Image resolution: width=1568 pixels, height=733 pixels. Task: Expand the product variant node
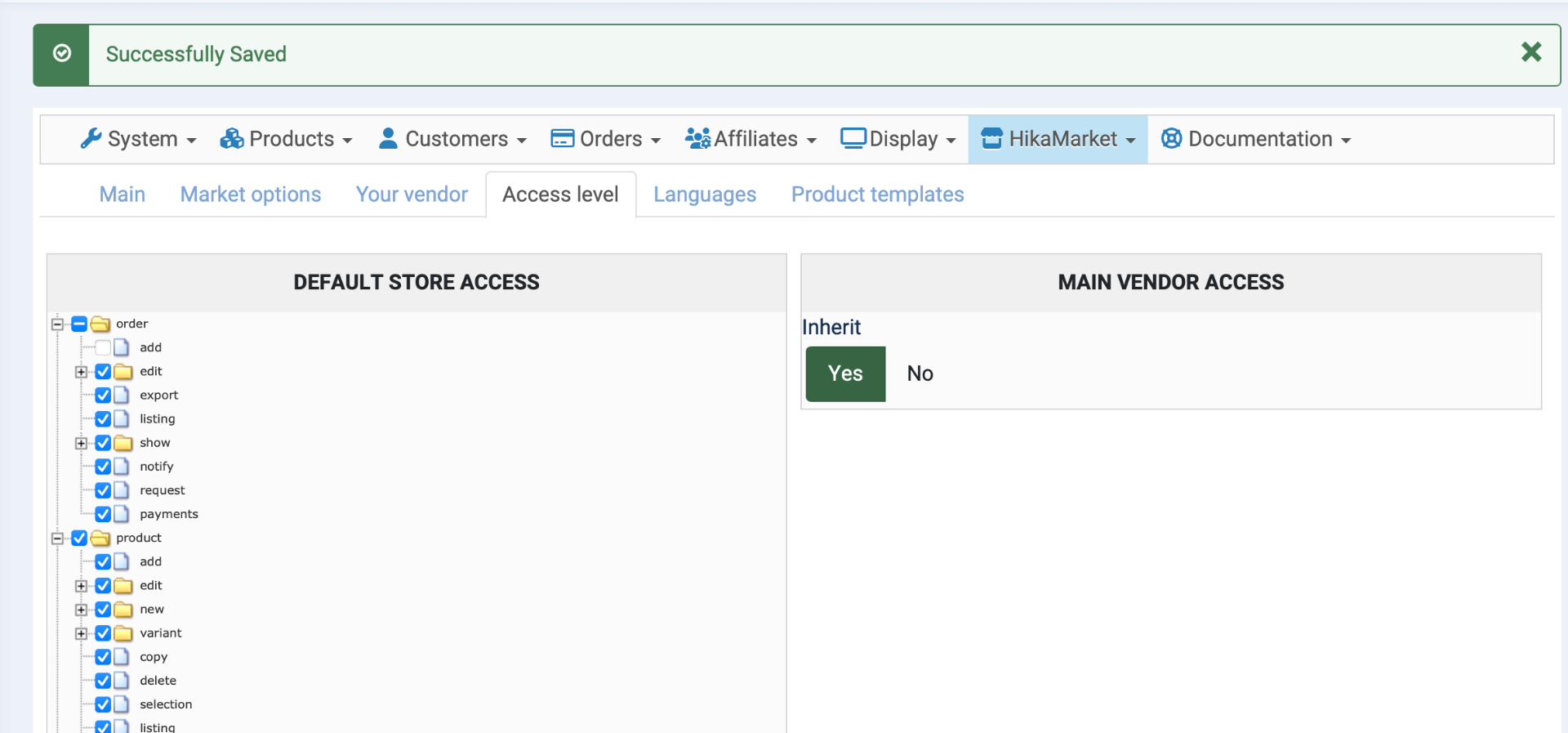coord(81,633)
